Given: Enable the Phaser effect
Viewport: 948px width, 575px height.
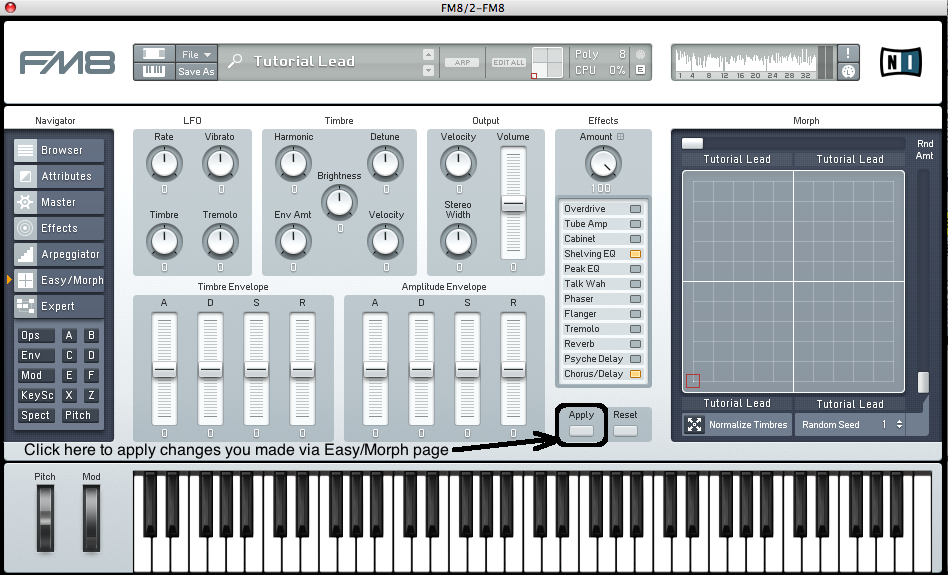Looking at the screenshot, I should point(635,299).
